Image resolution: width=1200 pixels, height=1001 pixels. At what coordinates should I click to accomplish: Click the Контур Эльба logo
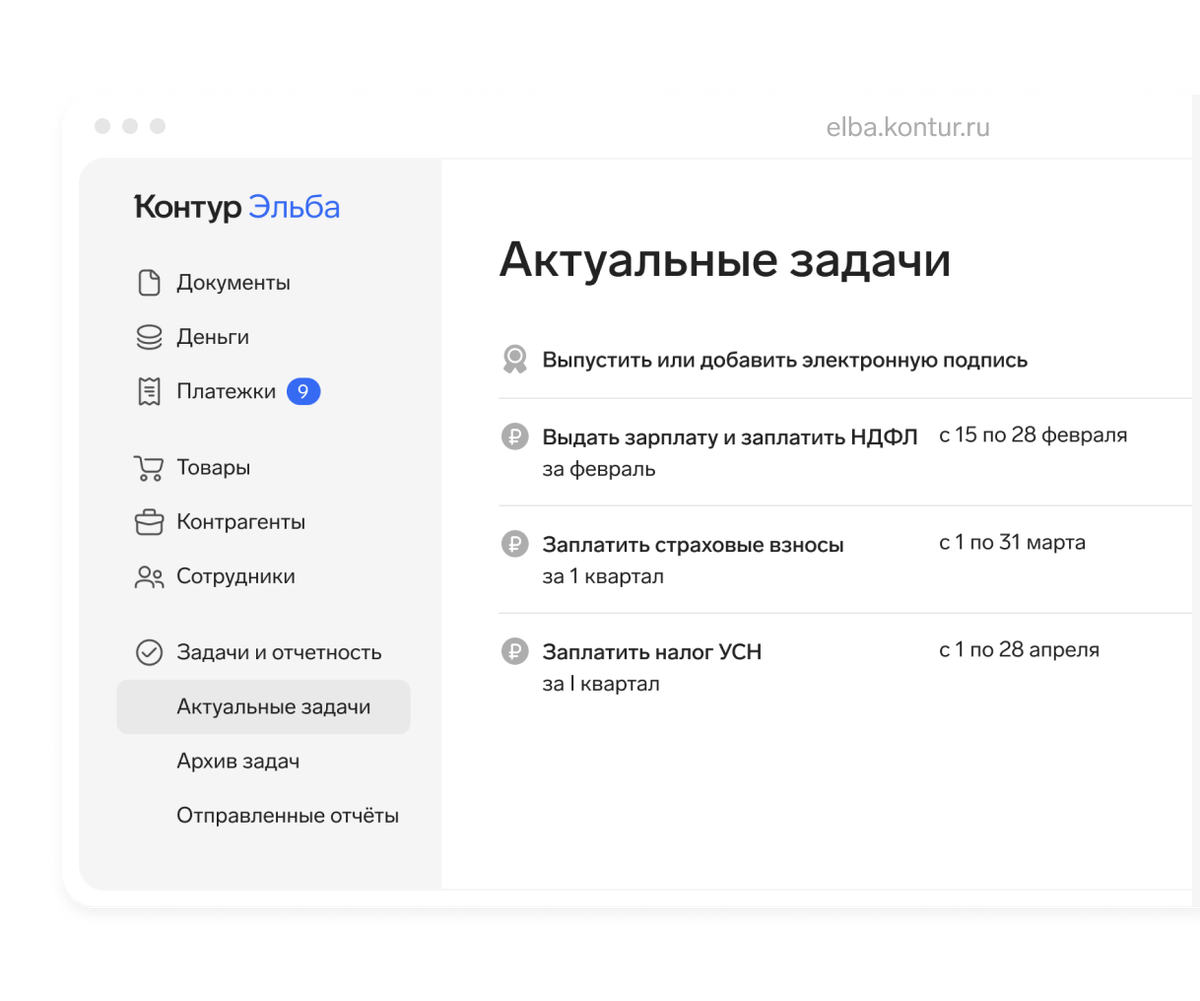coord(237,207)
